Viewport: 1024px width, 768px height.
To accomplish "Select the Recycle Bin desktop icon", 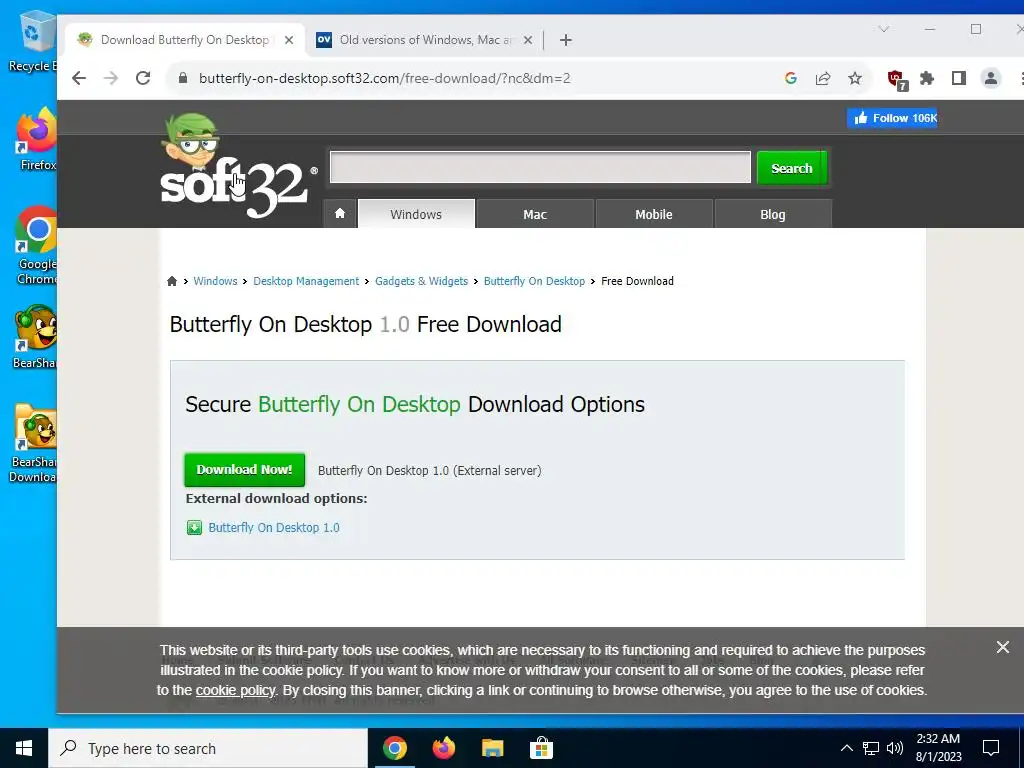I will pos(32,42).
